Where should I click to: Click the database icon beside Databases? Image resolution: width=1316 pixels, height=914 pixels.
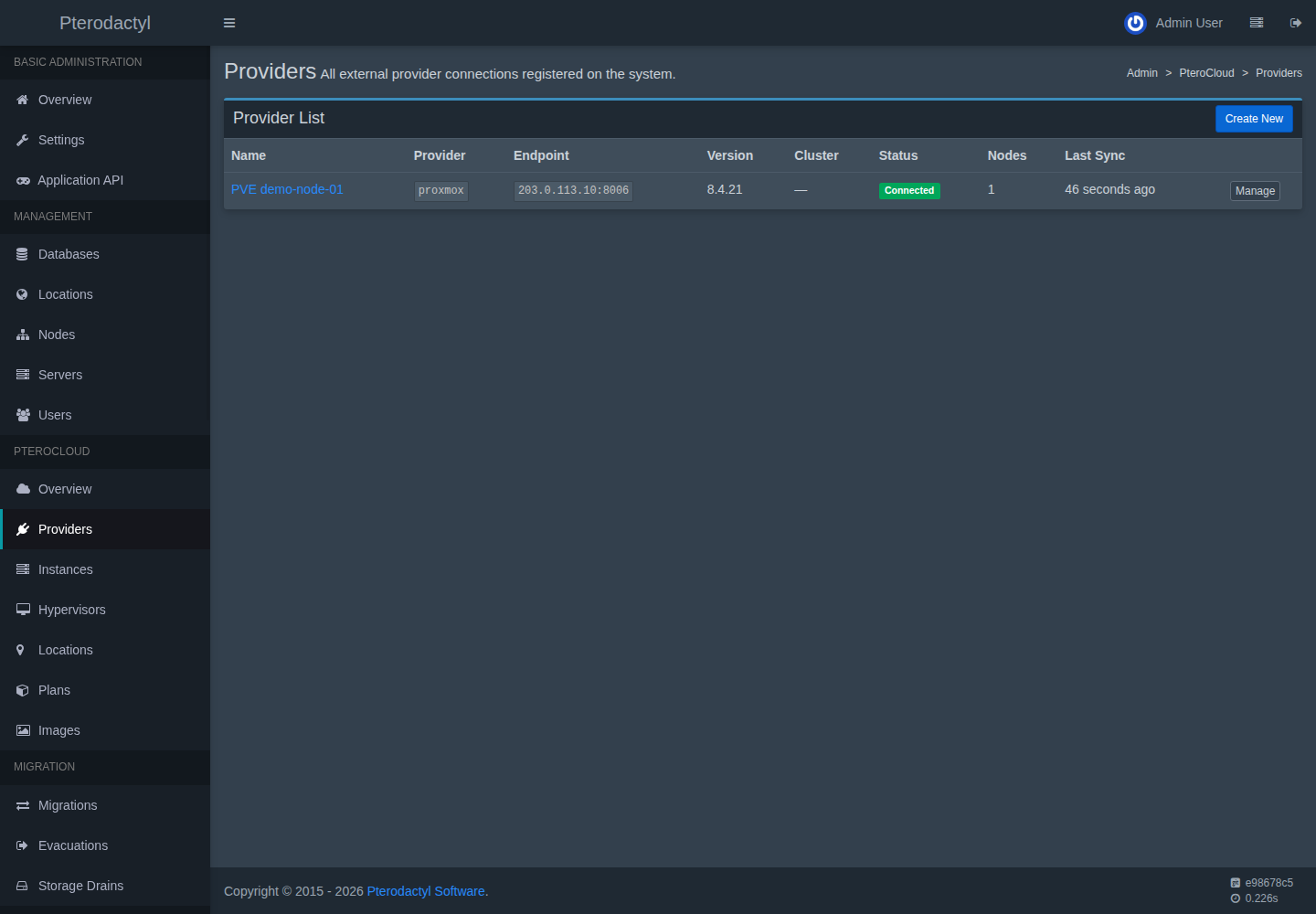23,254
